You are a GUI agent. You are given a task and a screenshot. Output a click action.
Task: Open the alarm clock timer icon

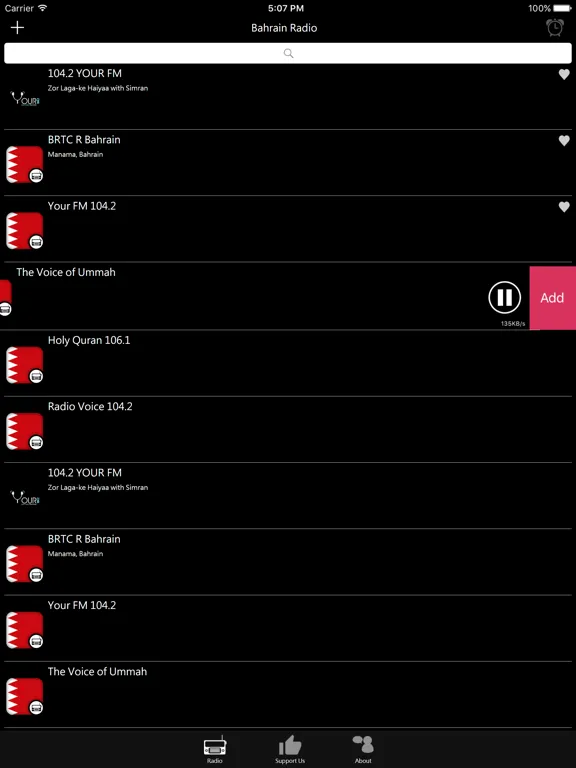click(x=555, y=27)
